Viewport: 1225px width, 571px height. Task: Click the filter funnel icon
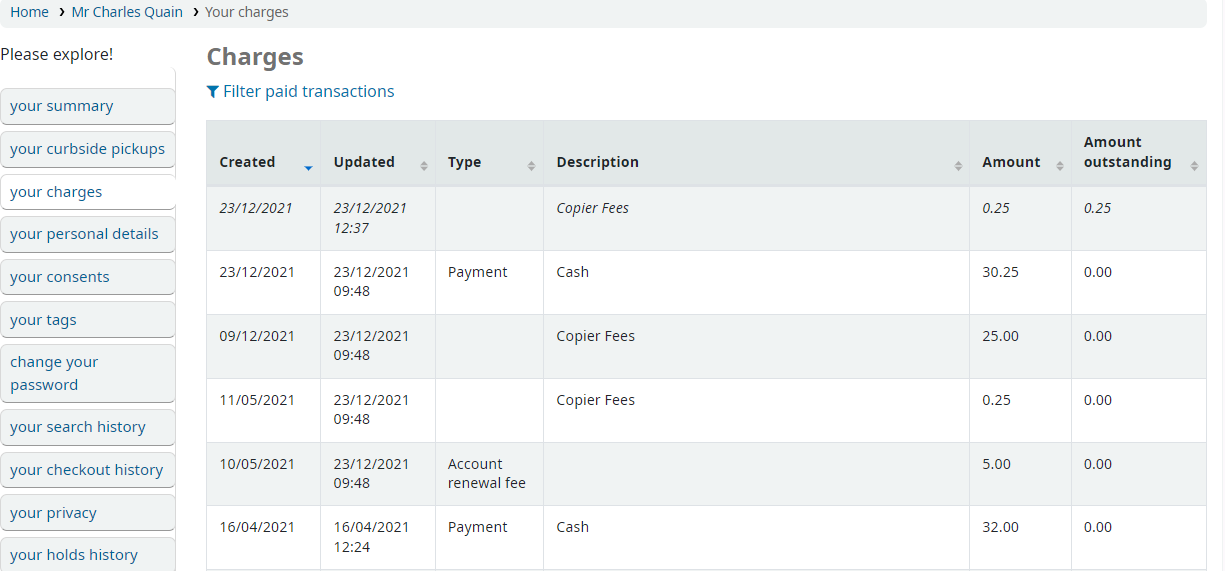coord(212,92)
